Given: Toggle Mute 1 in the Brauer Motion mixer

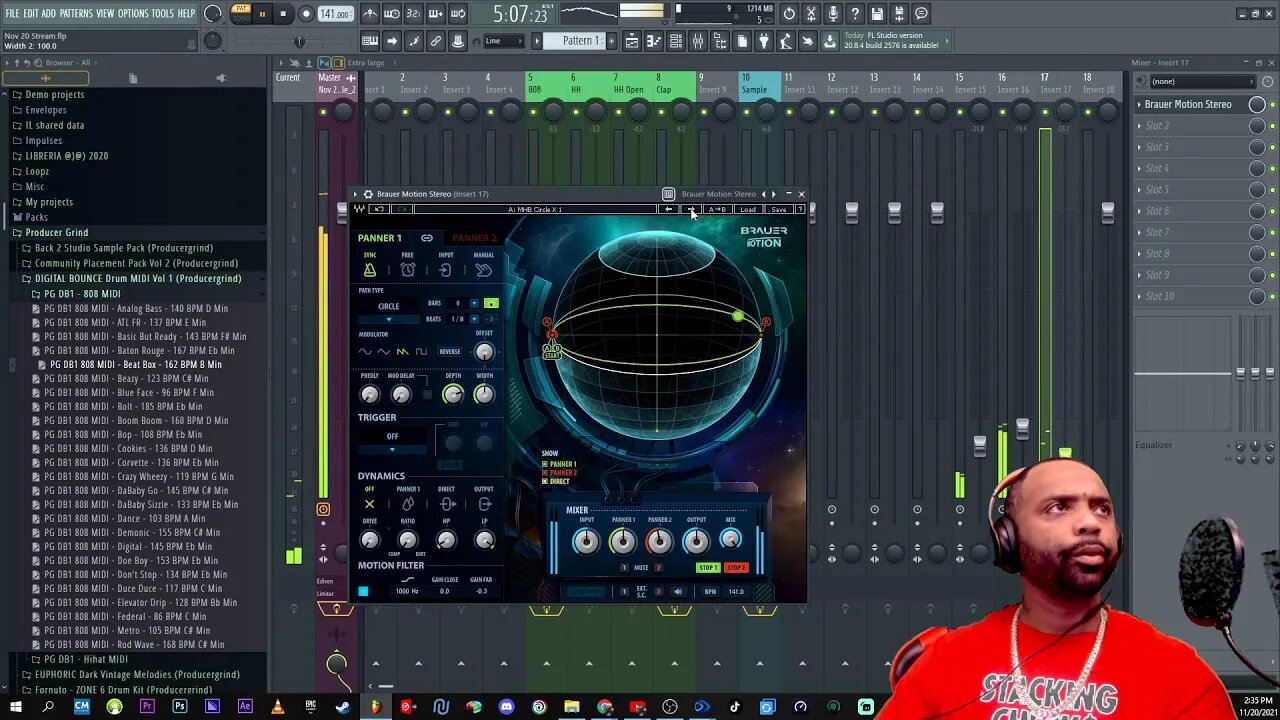Looking at the screenshot, I should click(x=624, y=567).
